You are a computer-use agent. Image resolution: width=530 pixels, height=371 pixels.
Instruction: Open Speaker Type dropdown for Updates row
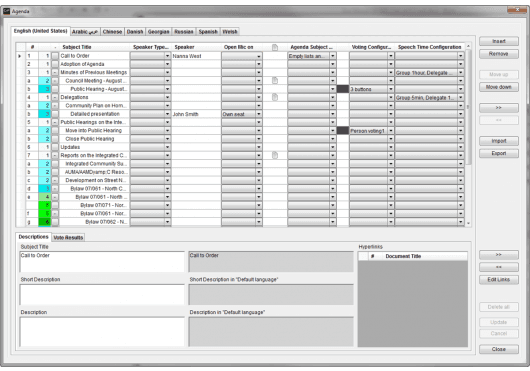[167, 147]
